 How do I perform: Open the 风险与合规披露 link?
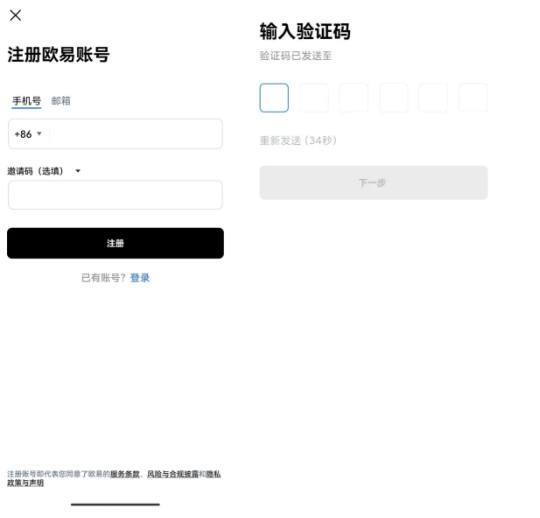[x=173, y=474]
